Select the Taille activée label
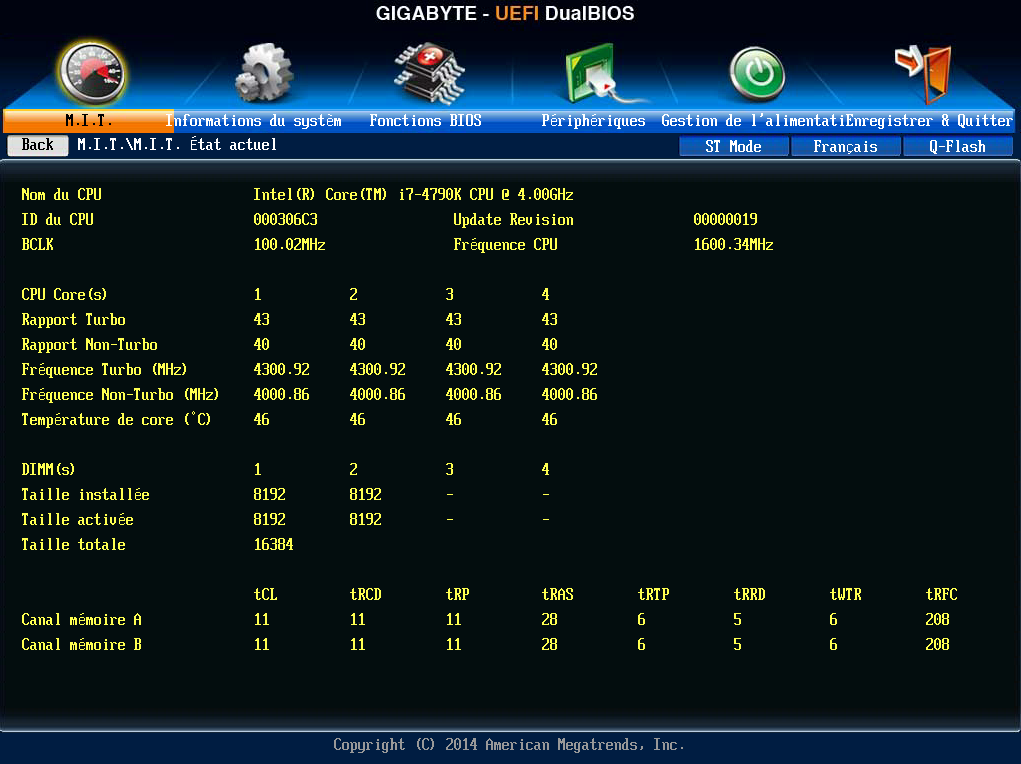This screenshot has width=1021, height=764. click(x=77, y=520)
